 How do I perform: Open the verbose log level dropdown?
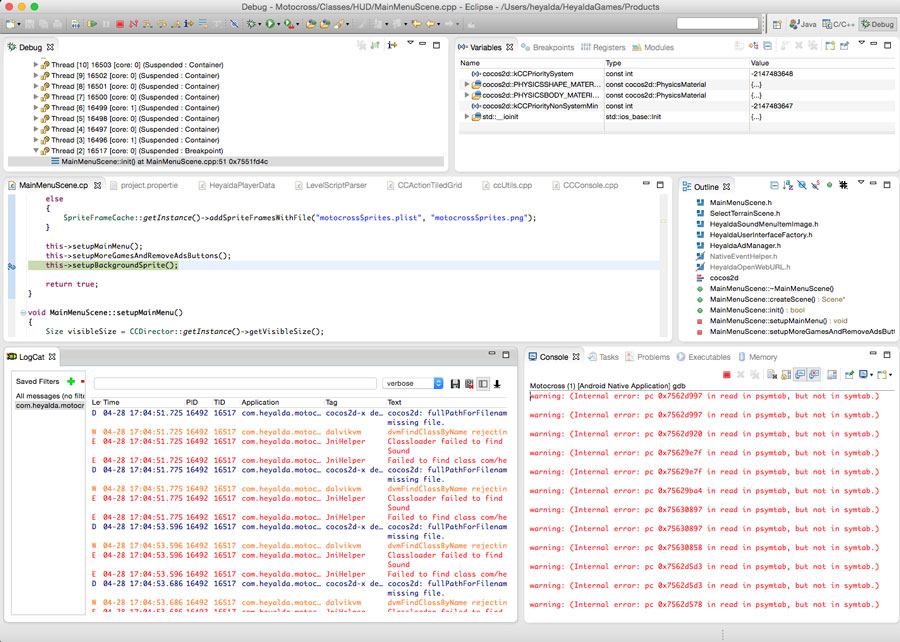413,383
